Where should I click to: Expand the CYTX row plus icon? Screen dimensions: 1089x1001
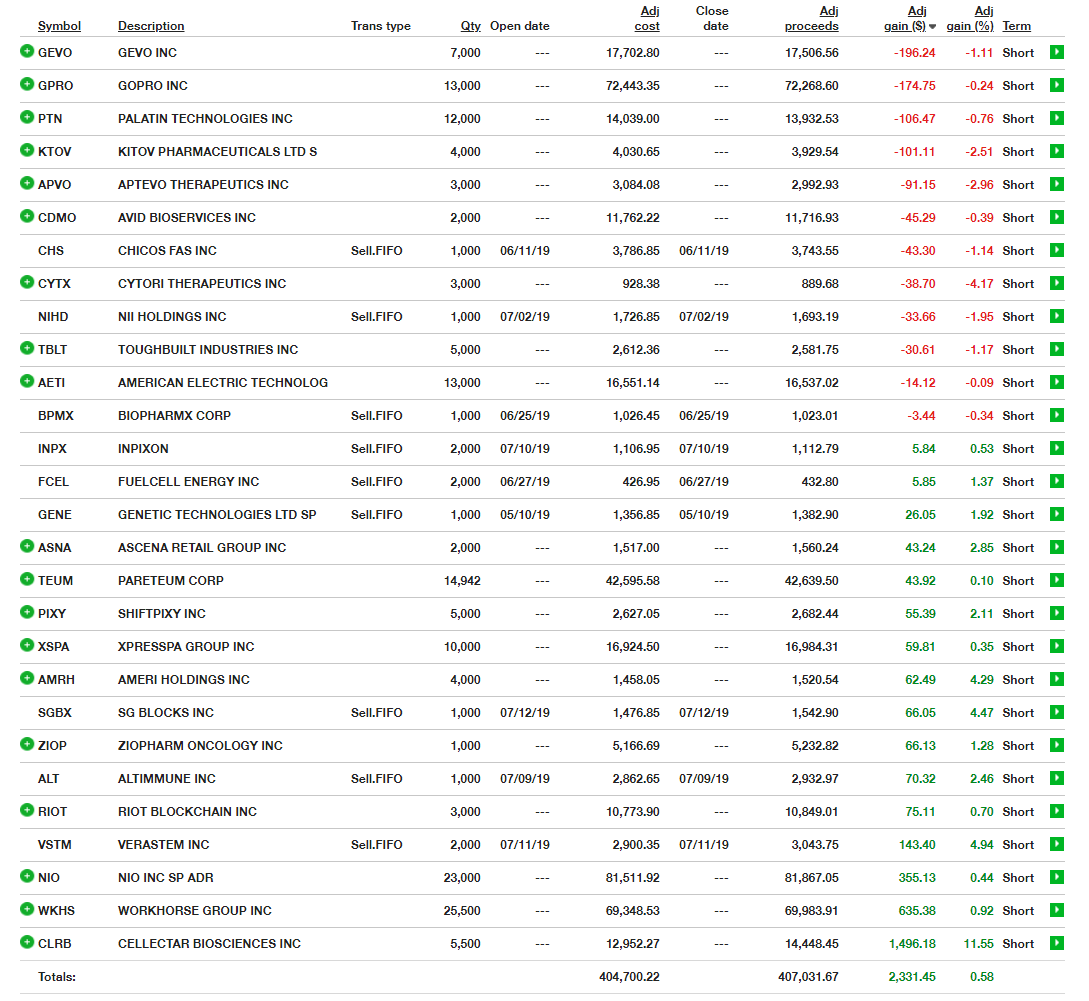[27, 282]
